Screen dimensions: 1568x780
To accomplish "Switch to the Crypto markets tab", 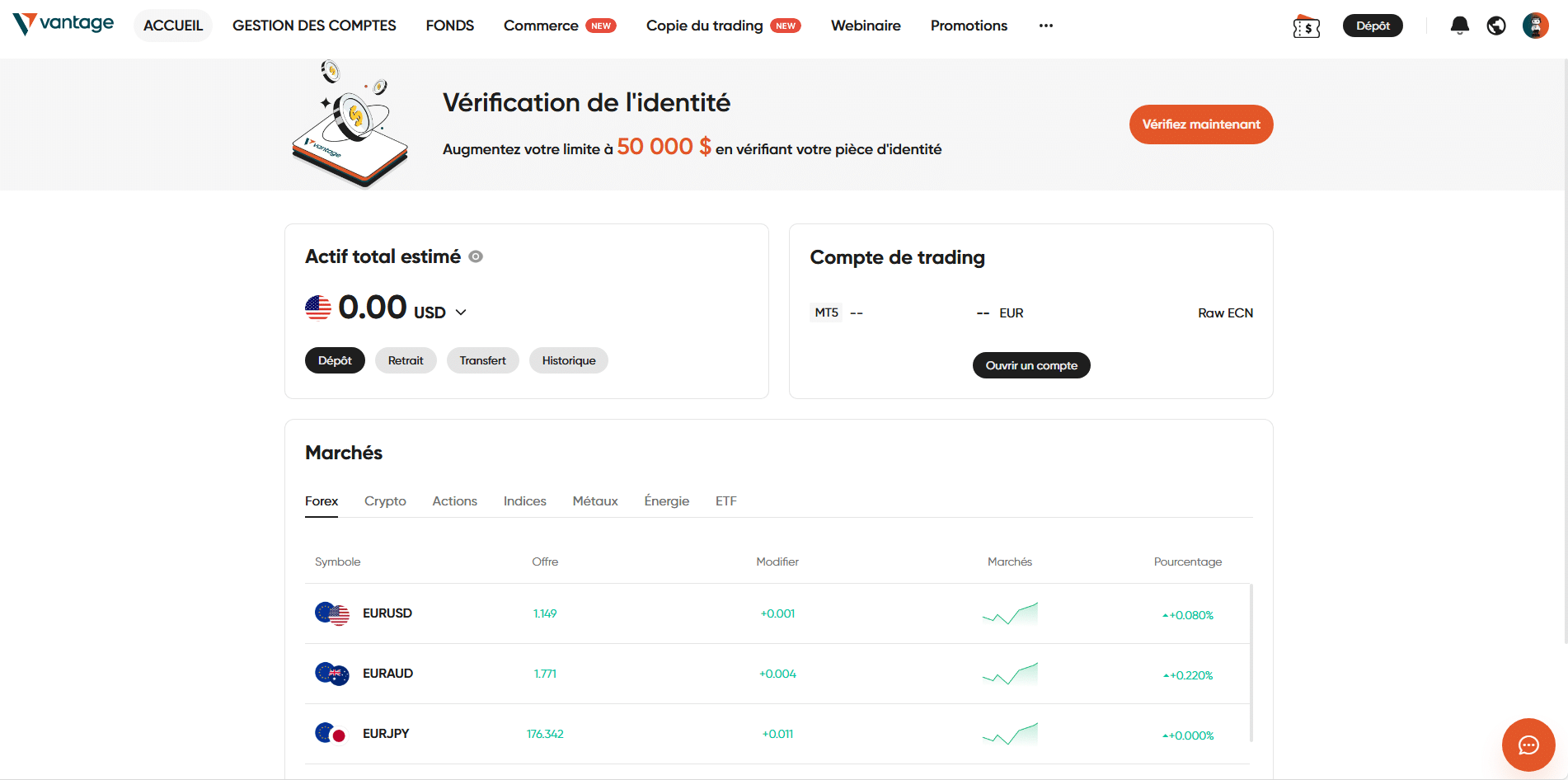I will click(384, 500).
